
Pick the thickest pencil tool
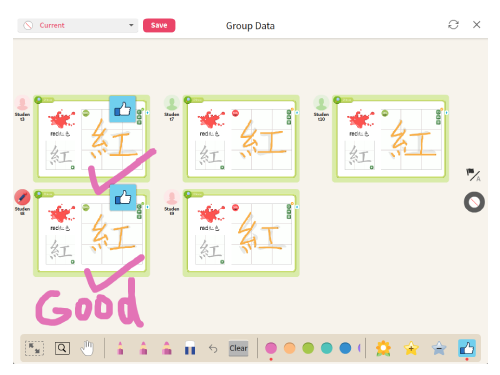(x=167, y=348)
